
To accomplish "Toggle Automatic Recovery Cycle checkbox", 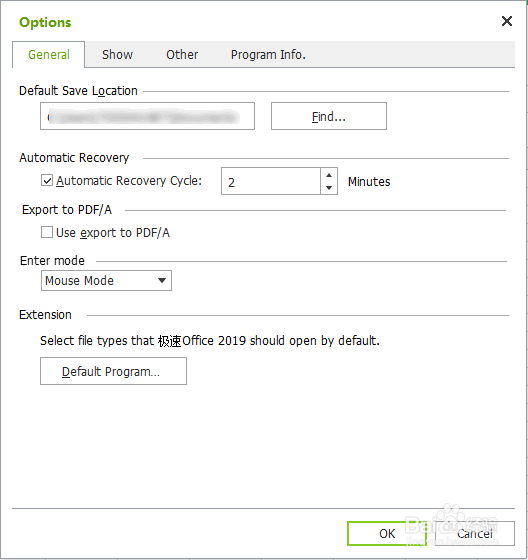I will tap(47, 181).
